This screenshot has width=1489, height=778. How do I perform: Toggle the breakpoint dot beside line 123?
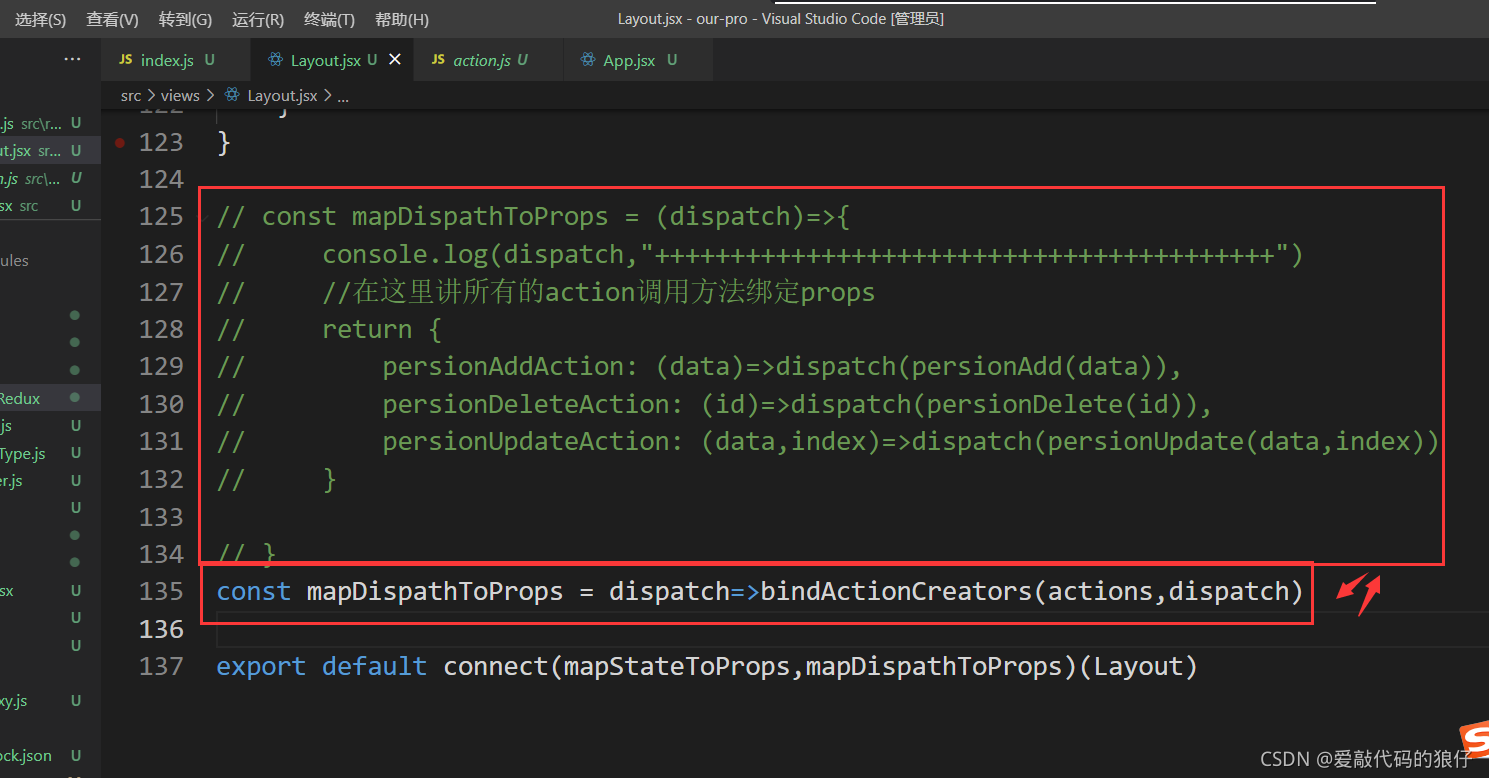tap(119, 142)
